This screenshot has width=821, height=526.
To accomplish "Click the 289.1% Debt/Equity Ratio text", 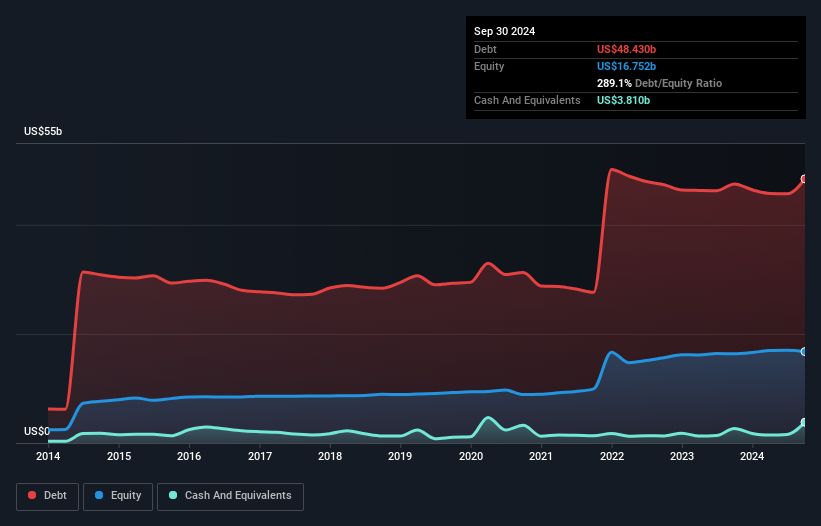I will (659, 83).
